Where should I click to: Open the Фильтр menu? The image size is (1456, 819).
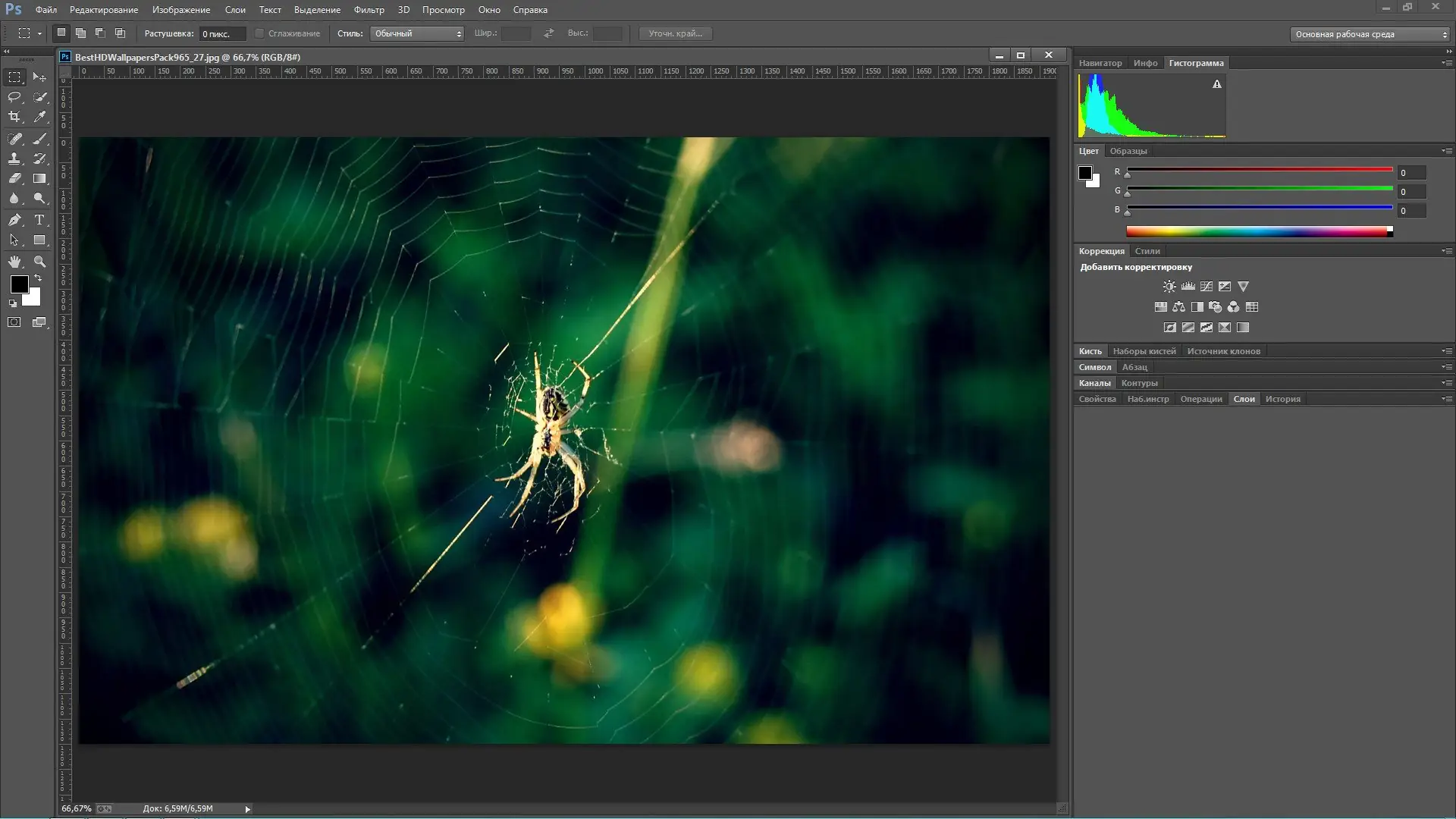click(369, 10)
